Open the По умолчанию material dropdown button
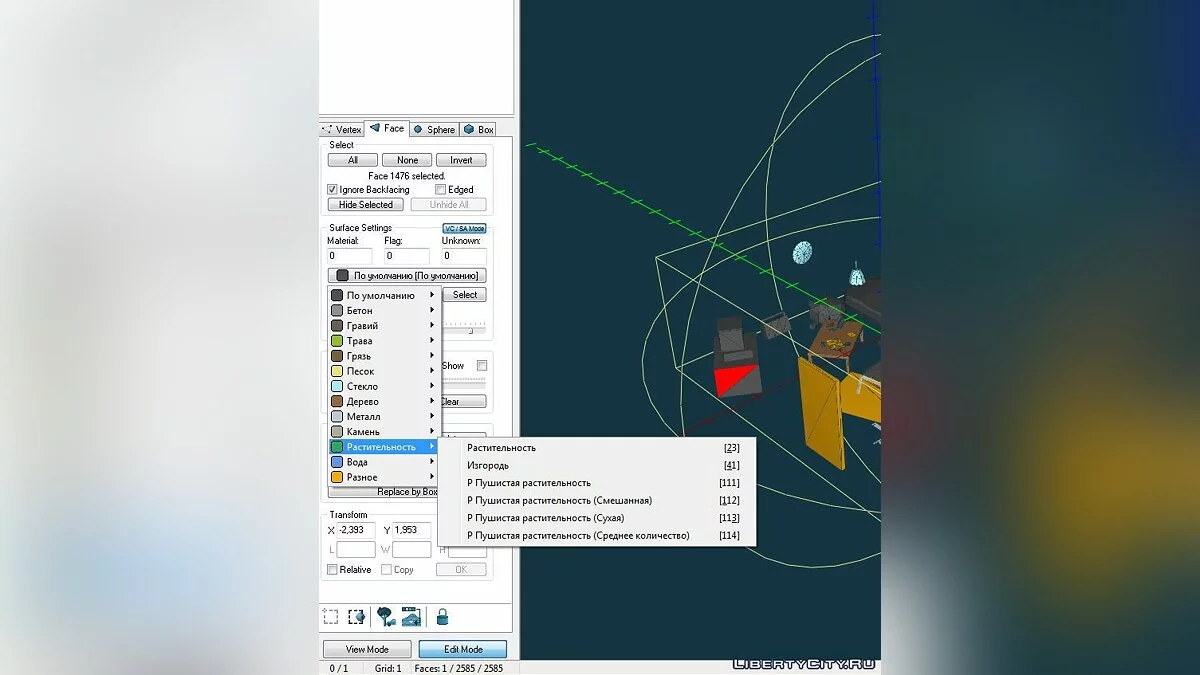This screenshot has height=675, width=1200. pyautogui.click(x=407, y=275)
